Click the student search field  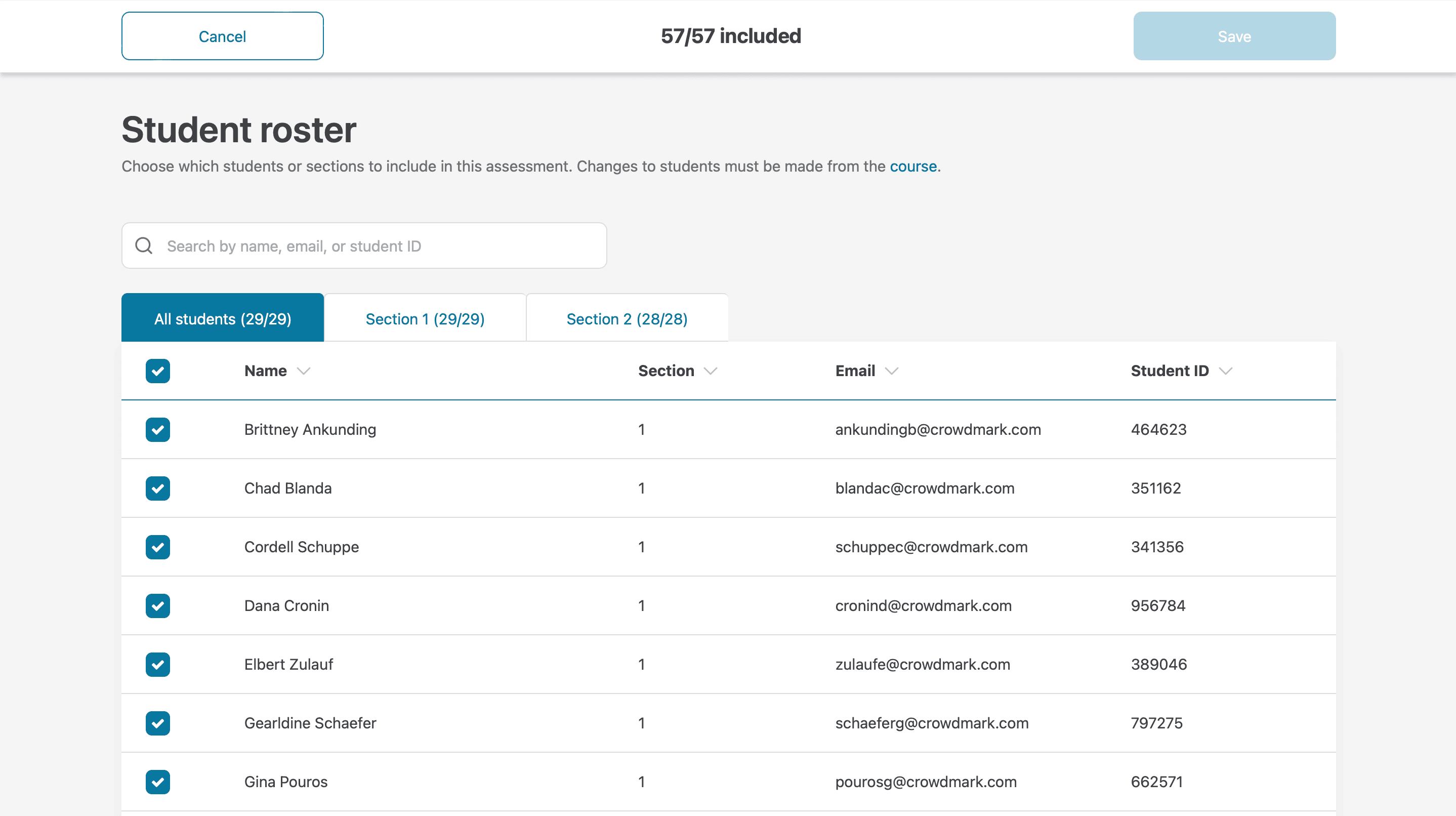point(363,246)
